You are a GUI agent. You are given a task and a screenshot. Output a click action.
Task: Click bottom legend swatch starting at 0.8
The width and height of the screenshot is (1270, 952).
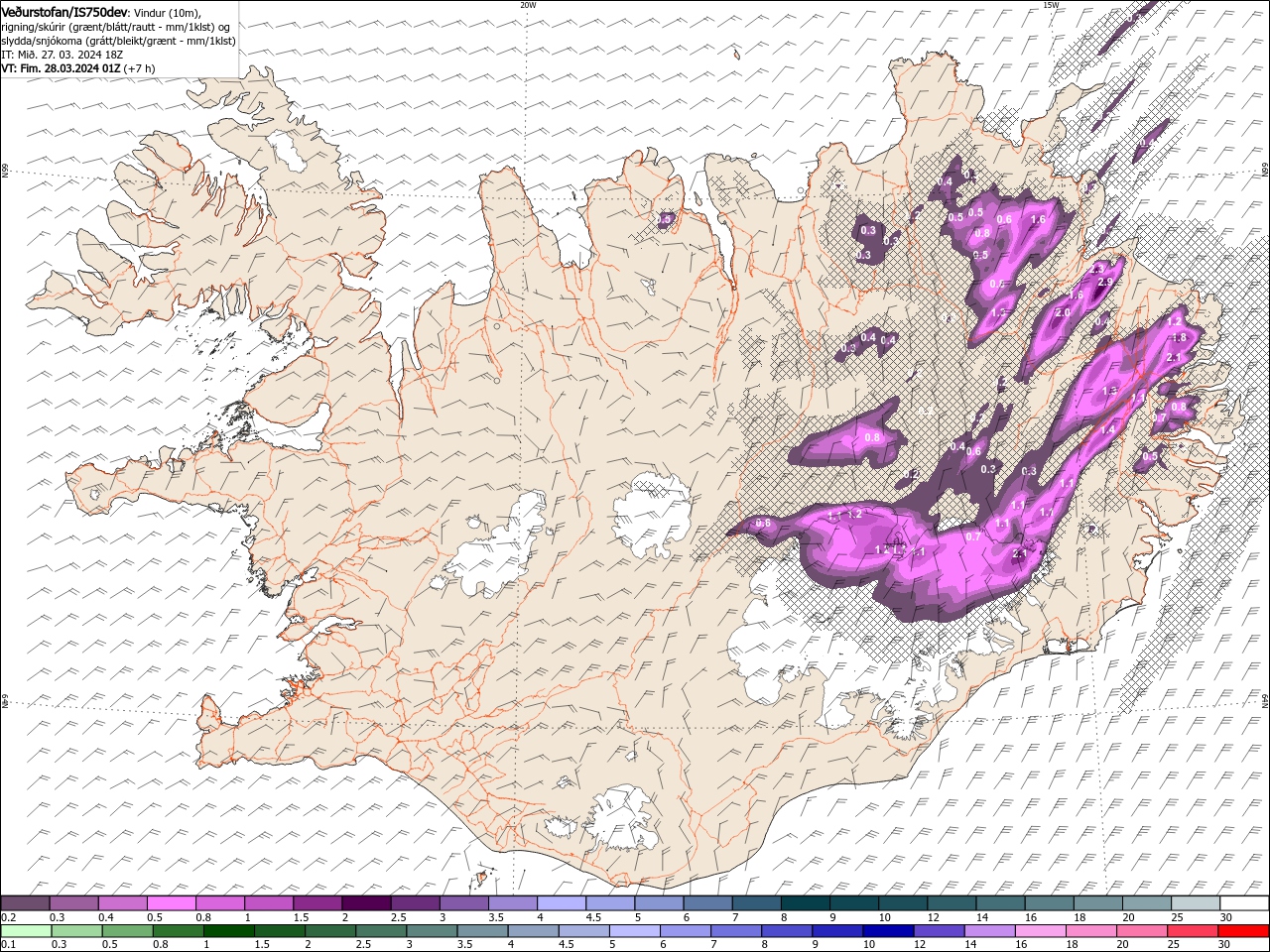pos(179,931)
